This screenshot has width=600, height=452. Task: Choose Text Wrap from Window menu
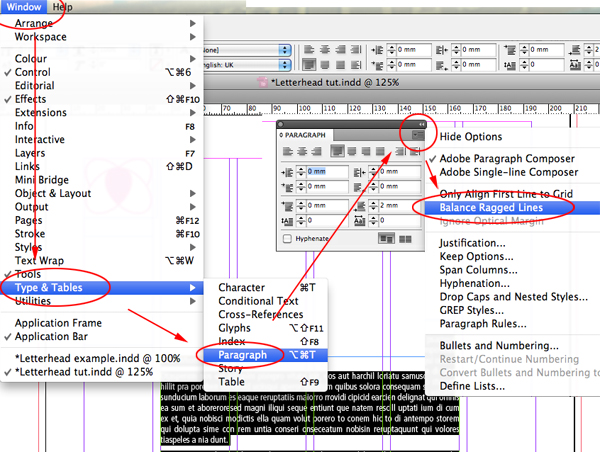[102, 261]
